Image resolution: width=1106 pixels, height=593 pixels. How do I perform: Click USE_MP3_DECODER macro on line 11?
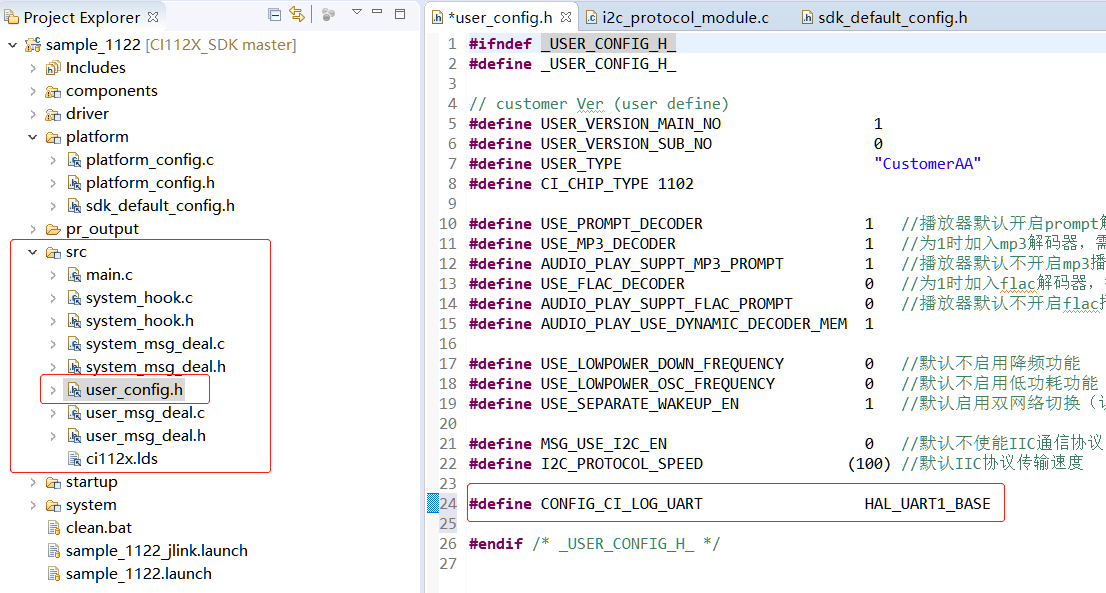pos(608,244)
